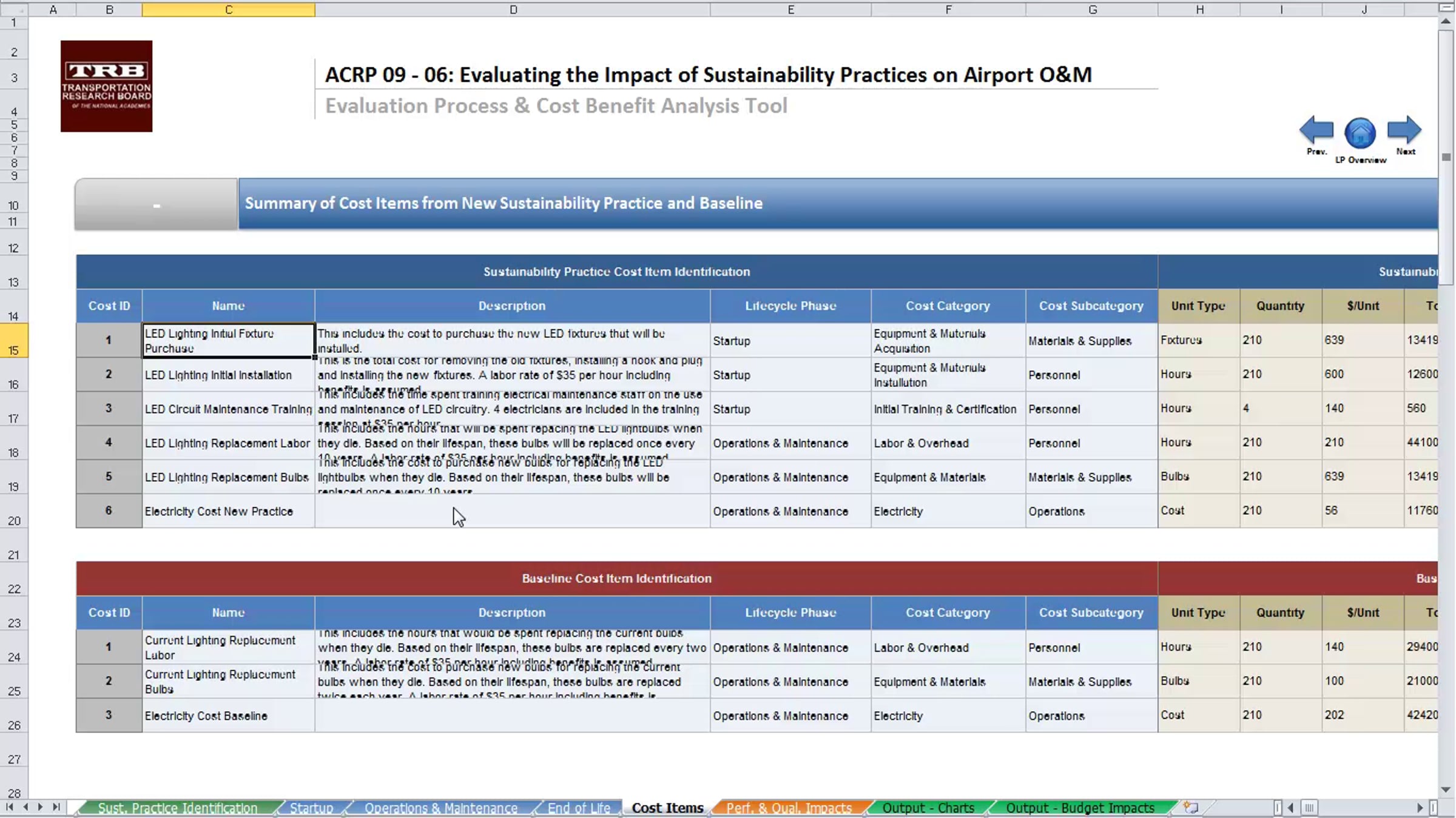Click the horizontal scrollbar left arrow

click(x=1290, y=808)
